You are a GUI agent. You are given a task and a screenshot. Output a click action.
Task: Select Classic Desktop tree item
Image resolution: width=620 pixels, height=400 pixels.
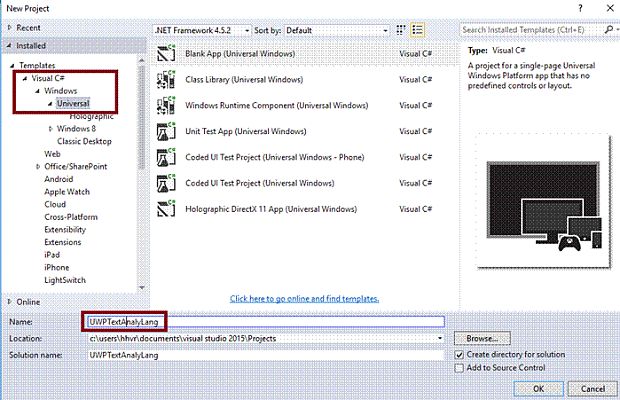(x=84, y=141)
